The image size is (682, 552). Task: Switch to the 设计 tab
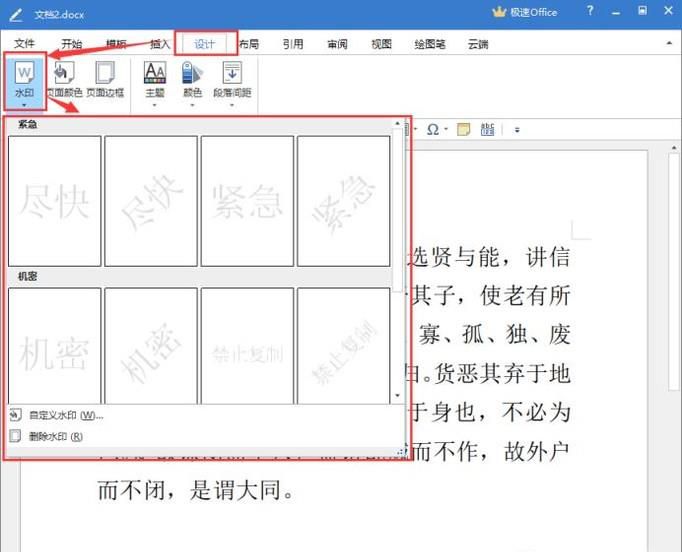tap(204, 44)
